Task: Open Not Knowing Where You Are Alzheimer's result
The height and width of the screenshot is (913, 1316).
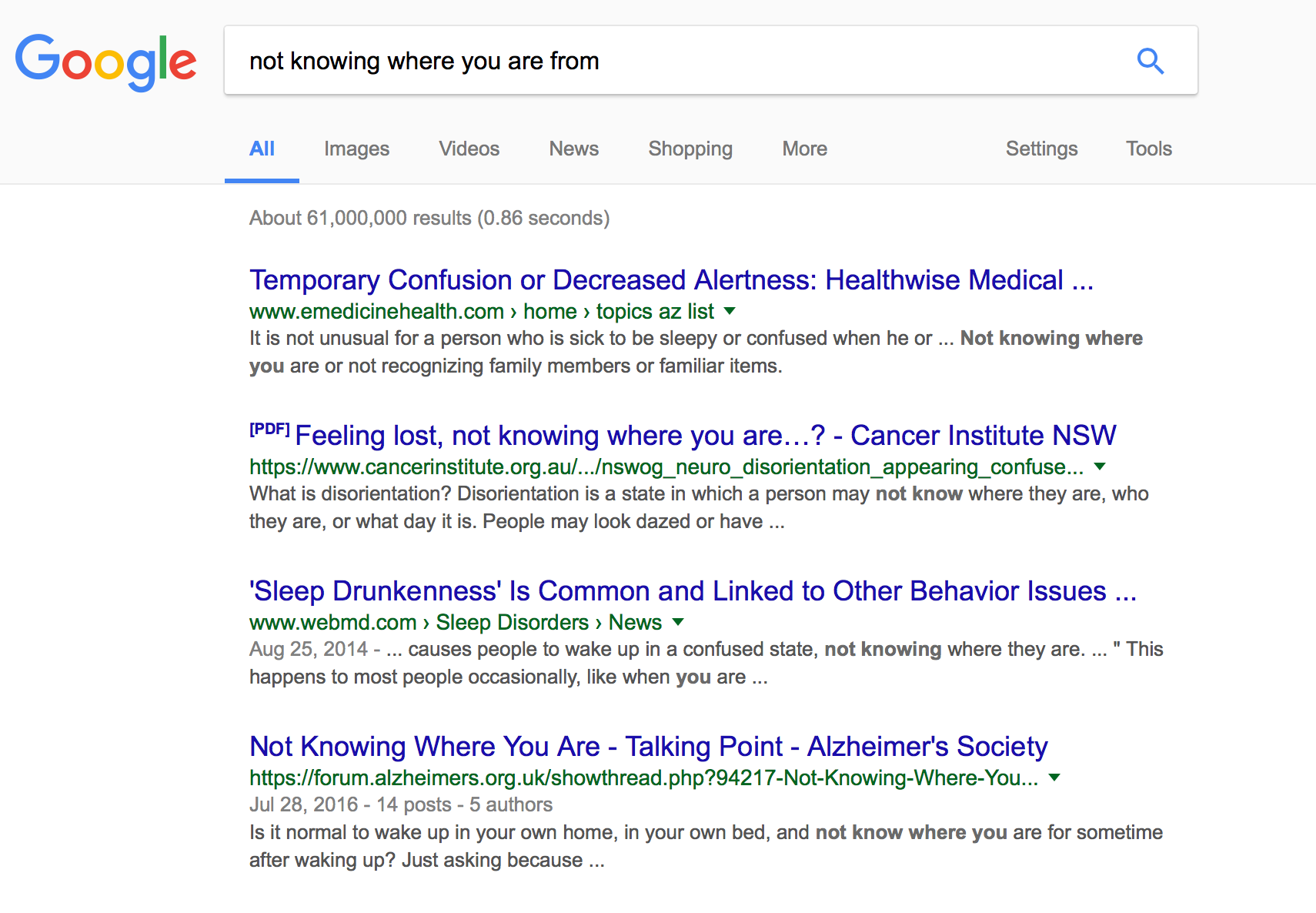Action: pos(649,746)
